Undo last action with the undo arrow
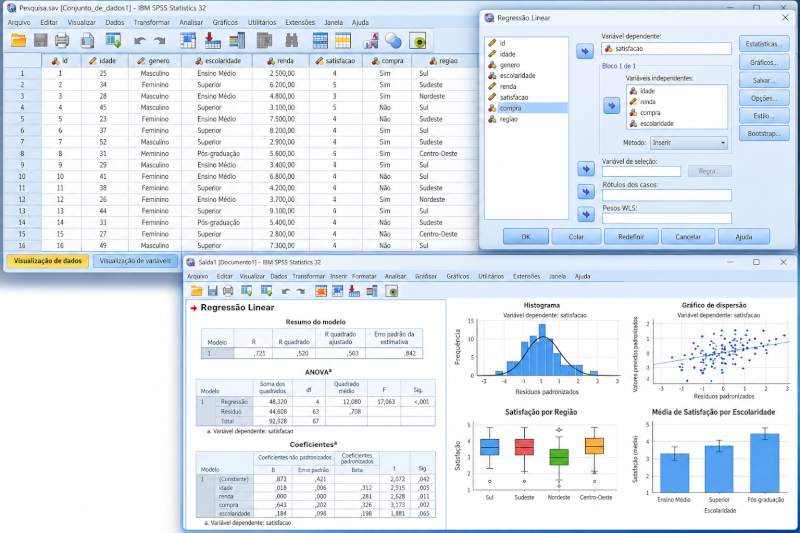 (x=140, y=41)
